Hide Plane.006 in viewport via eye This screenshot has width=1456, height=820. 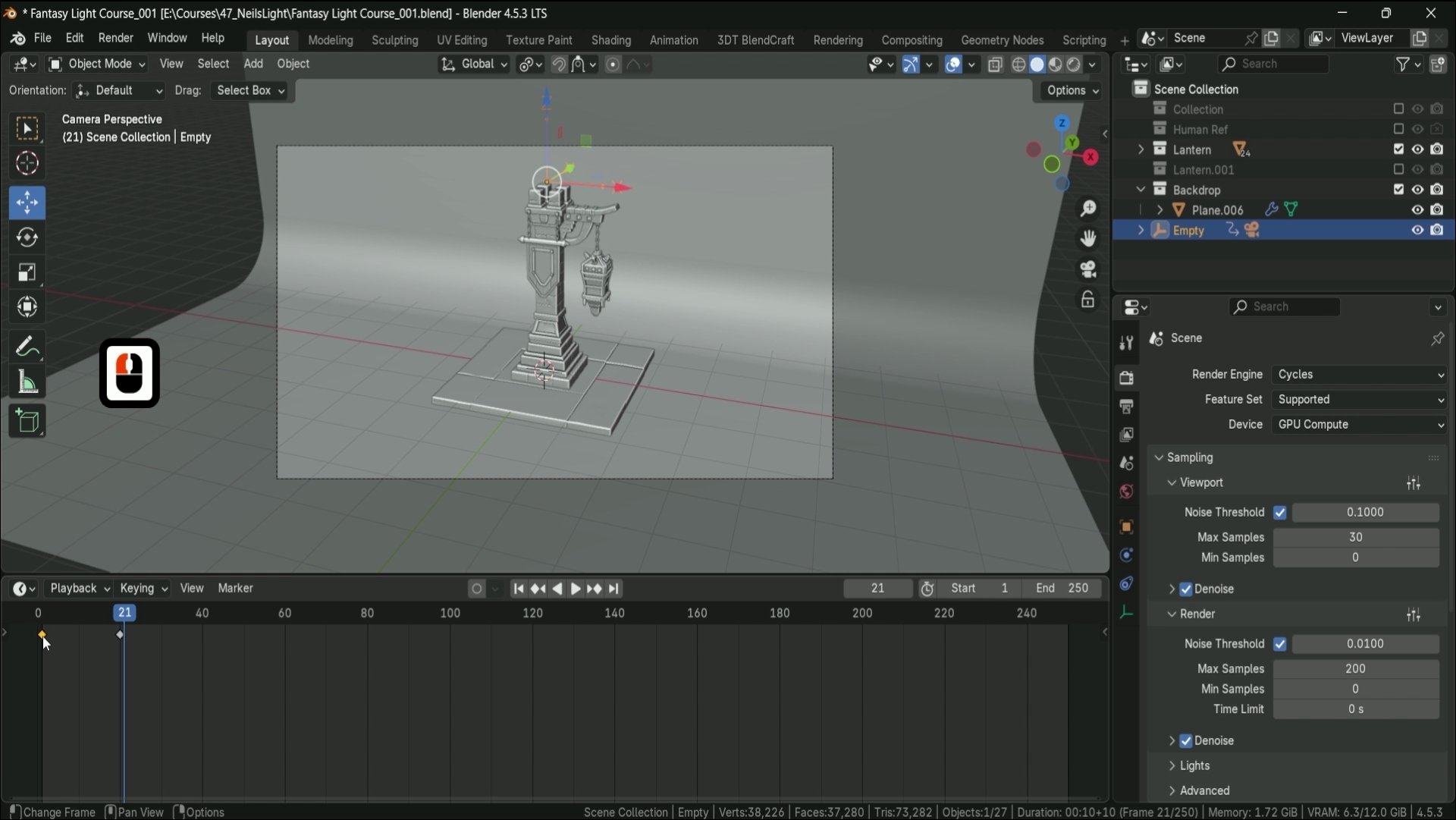1417,210
